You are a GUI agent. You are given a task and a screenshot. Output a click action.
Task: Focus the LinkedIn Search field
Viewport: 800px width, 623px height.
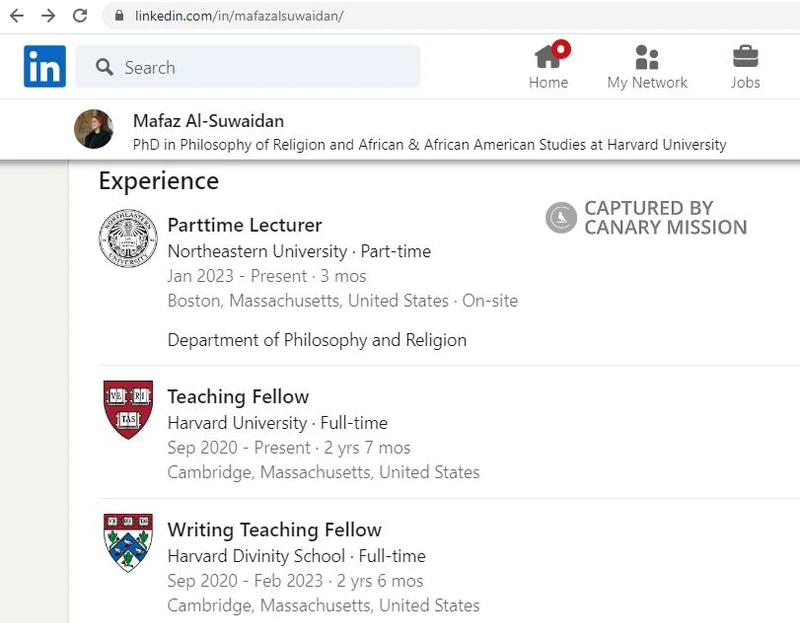click(x=247, y=66)
